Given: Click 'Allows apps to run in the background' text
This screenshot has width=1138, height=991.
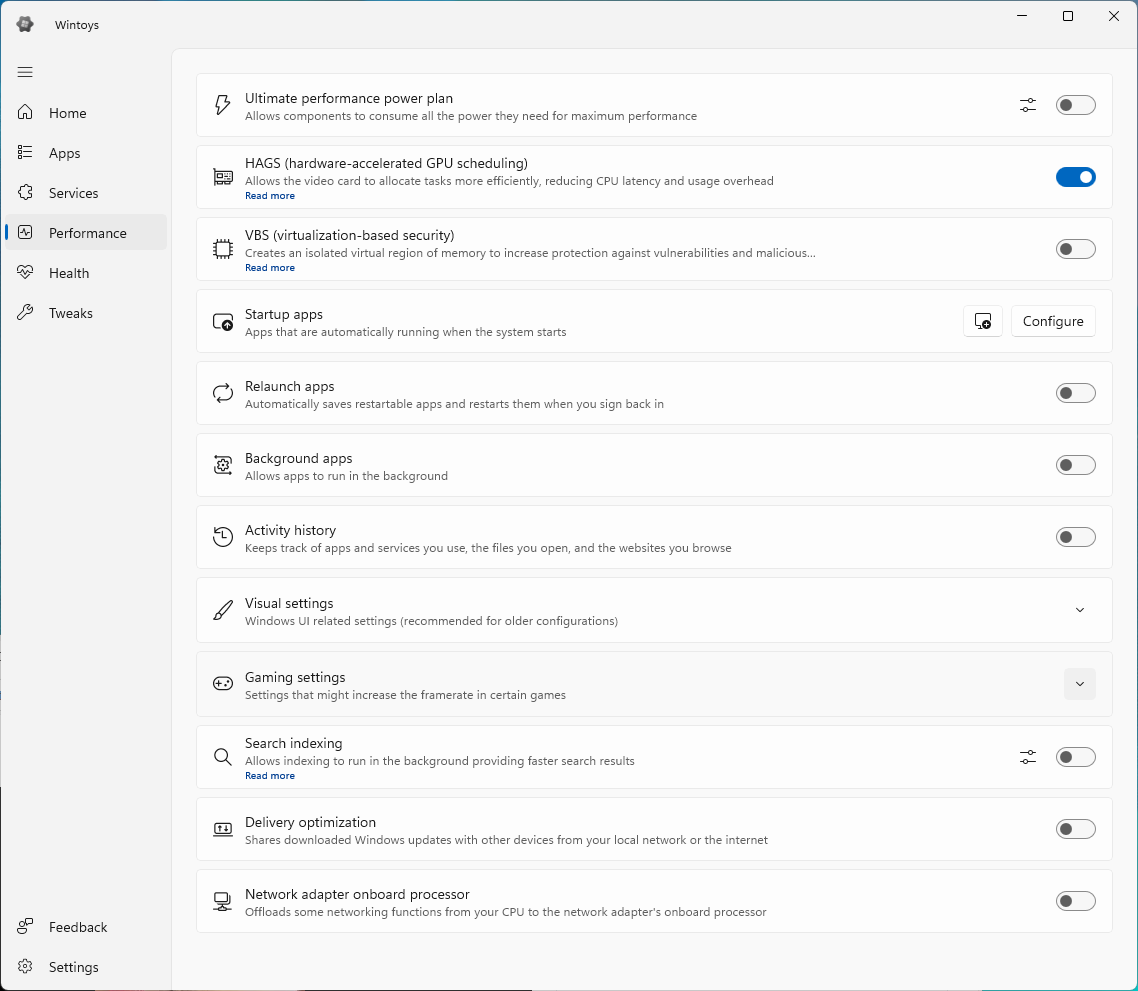Looking at the screenshot, I should point(346,476).
